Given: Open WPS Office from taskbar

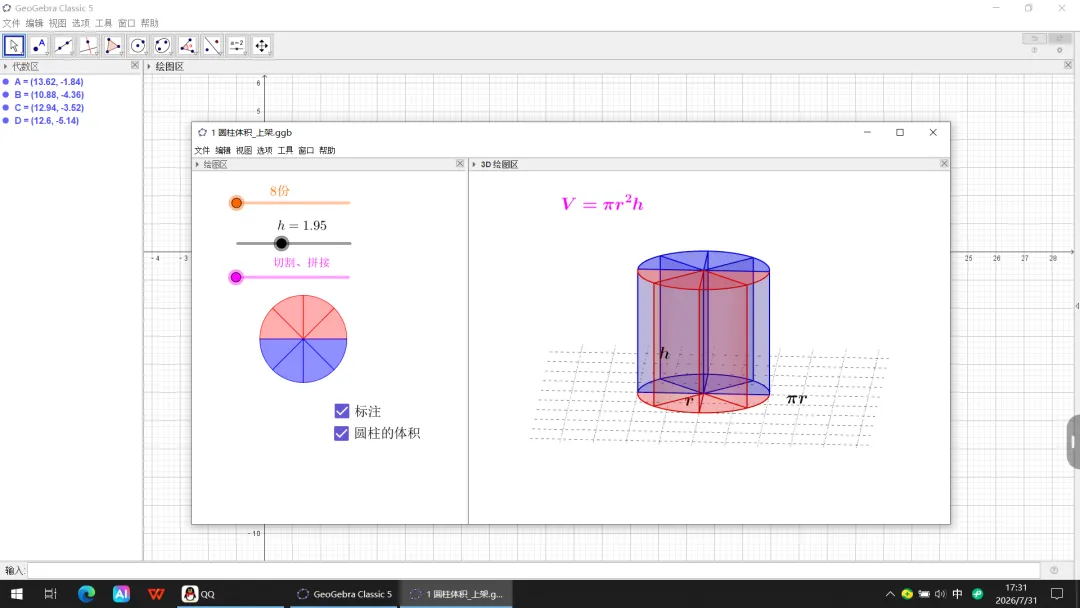Looking at the screenshot, I should click(x=156, y=594).
